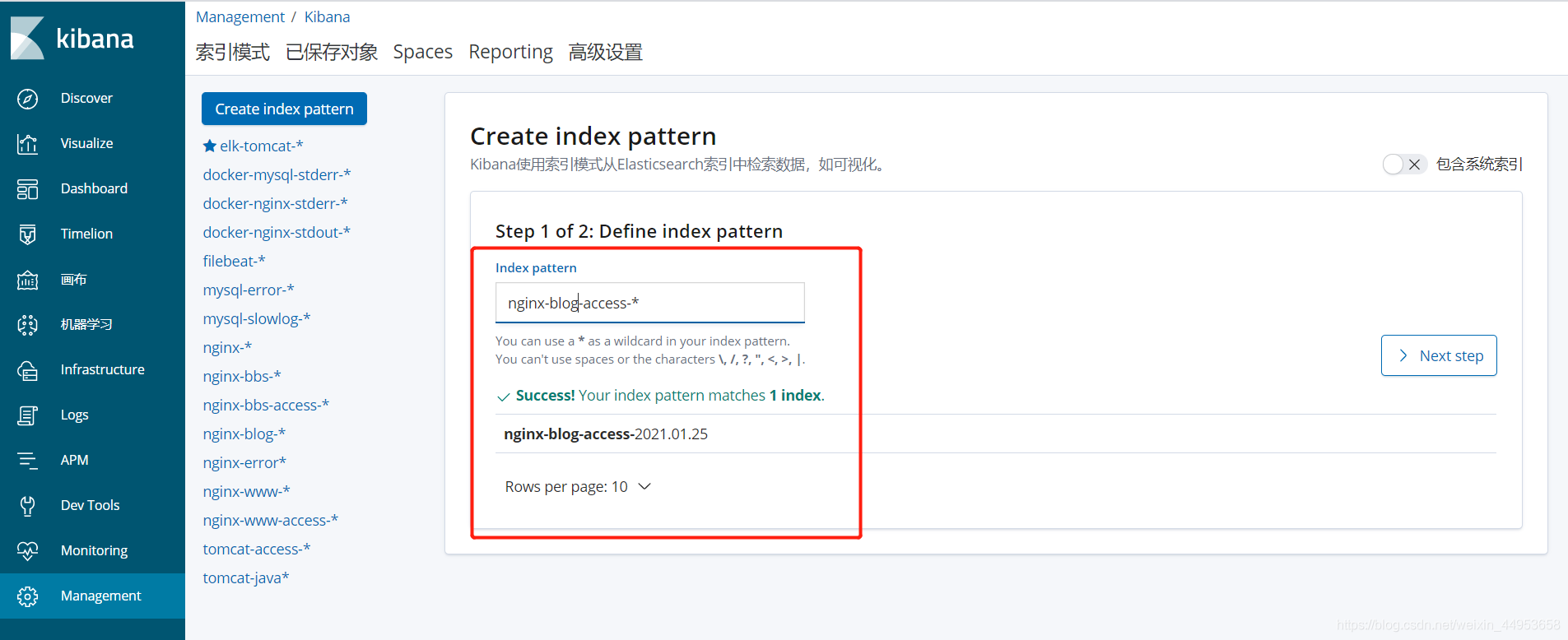Expand the Rows per page dropdown
Image resolution: width=1568 pixels, height=640 pixels.
pos(579,486)
